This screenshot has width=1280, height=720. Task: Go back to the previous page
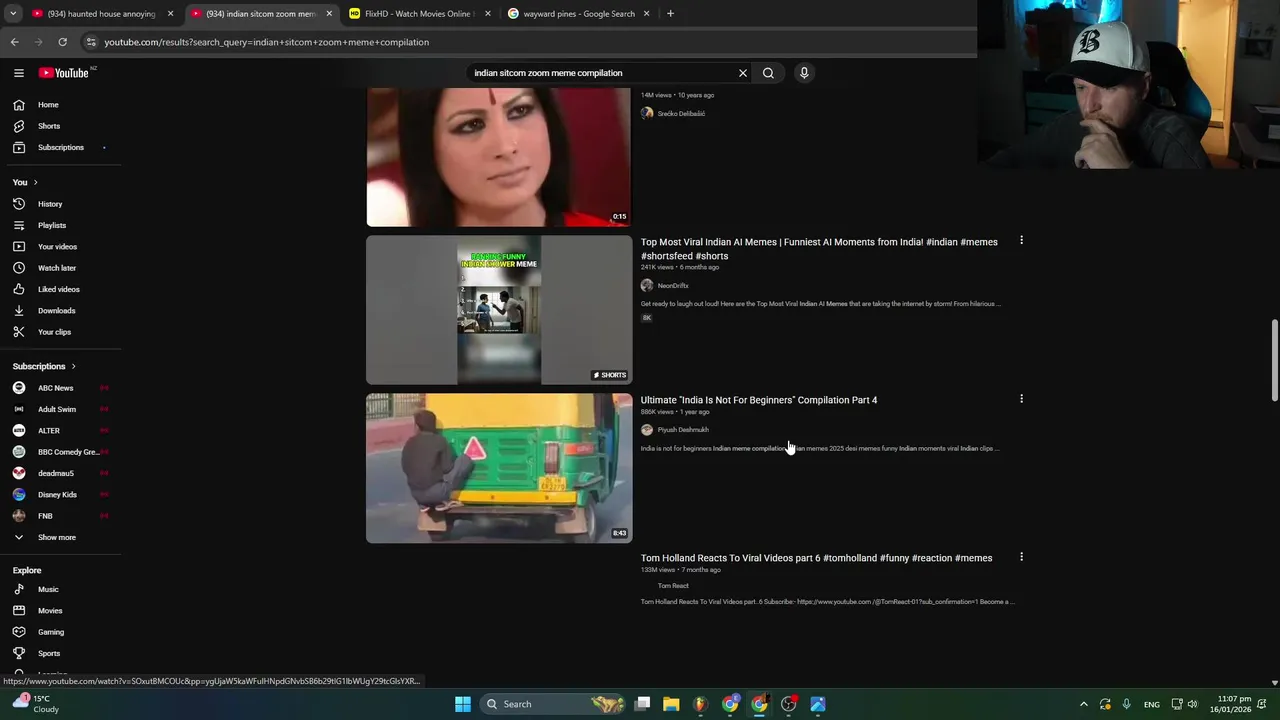tap(14, 42)
